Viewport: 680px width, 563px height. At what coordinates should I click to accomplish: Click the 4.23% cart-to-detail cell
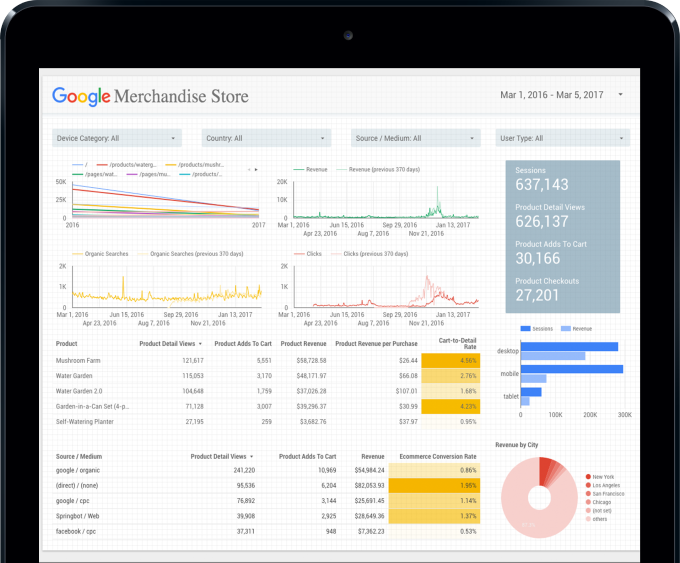(451, 406)
